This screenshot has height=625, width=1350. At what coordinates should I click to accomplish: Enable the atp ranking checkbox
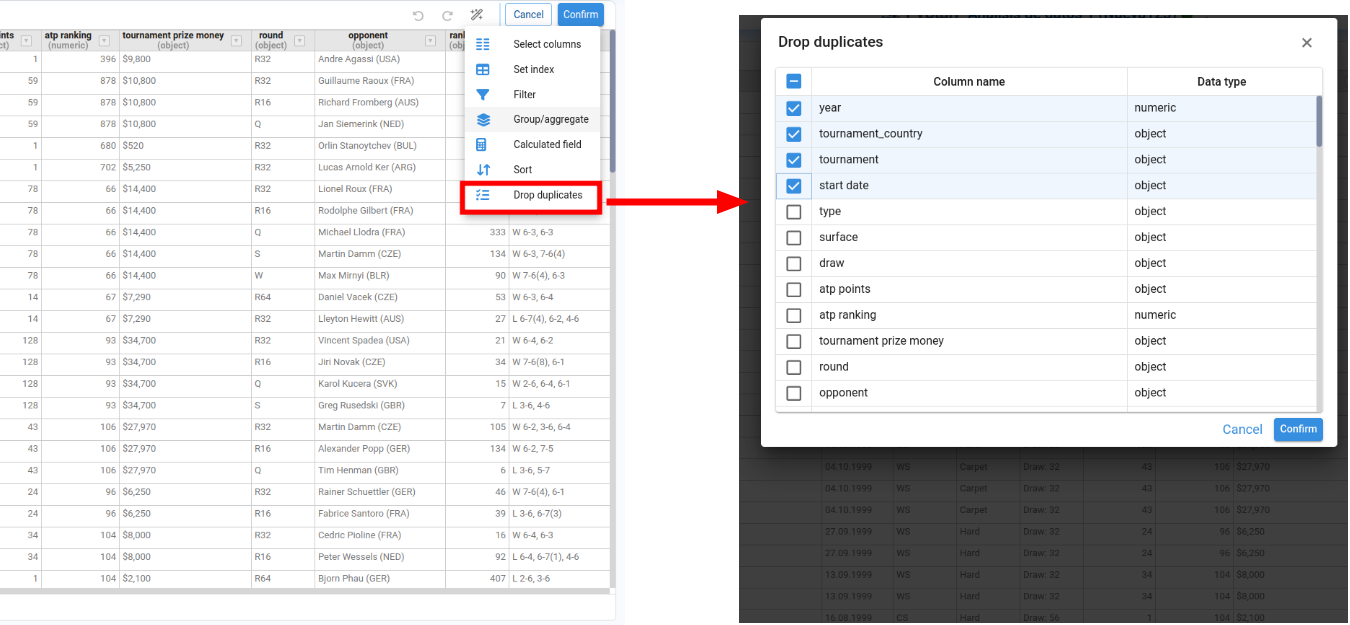pyautogui.click(x=794, y=316)
